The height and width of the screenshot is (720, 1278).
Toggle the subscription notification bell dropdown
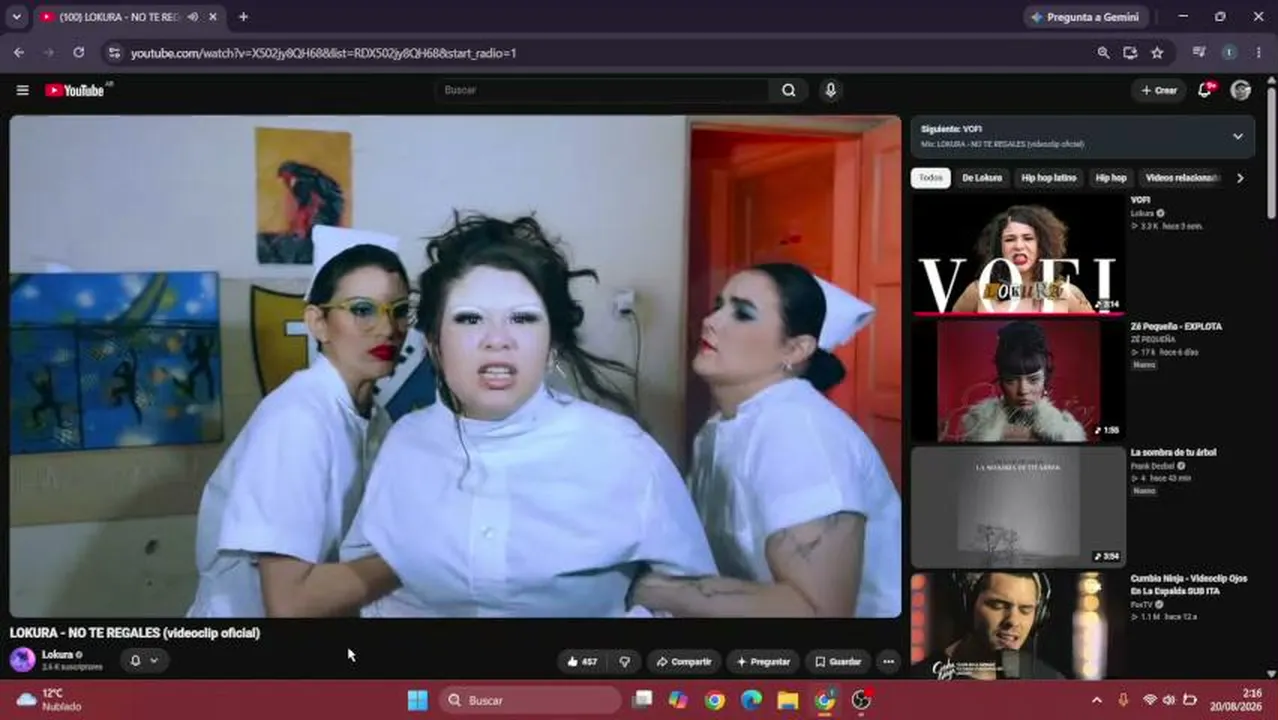pyautogui.click(x=144, y=660)
